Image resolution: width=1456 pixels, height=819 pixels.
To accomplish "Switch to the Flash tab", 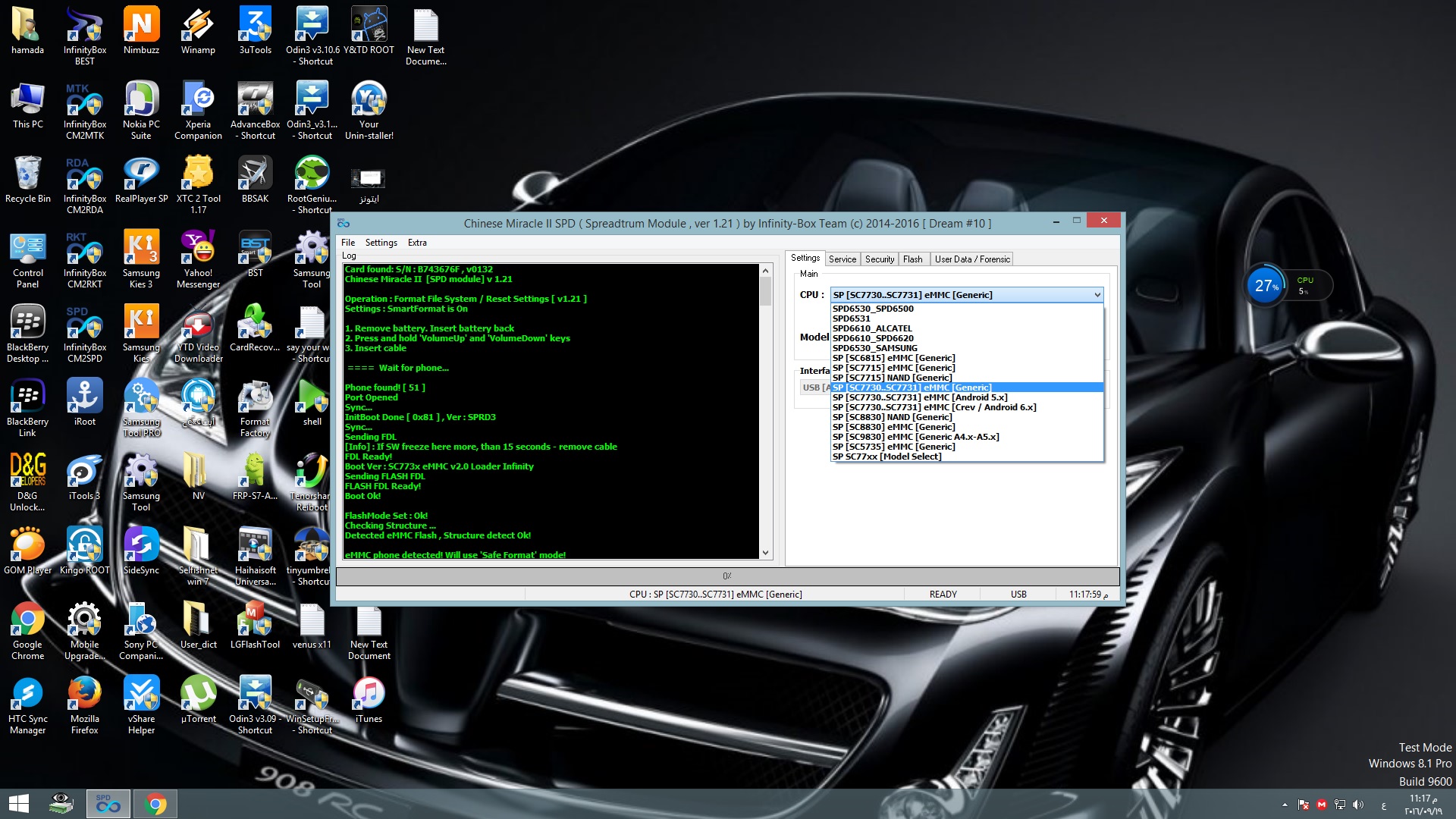I will [x=913, y=259].
